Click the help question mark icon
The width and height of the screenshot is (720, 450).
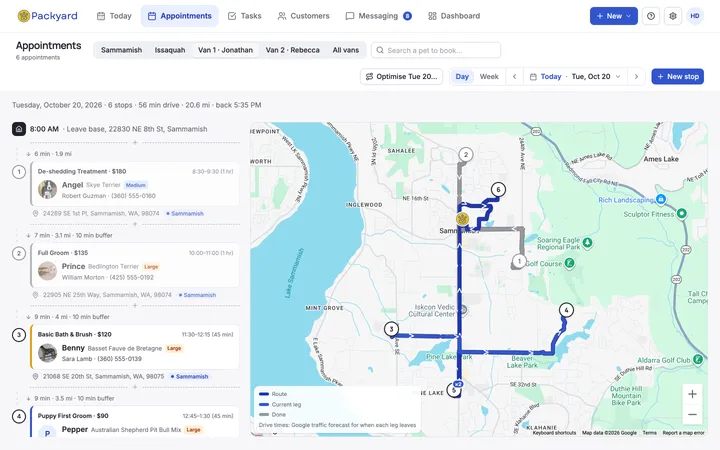[651, 16]
